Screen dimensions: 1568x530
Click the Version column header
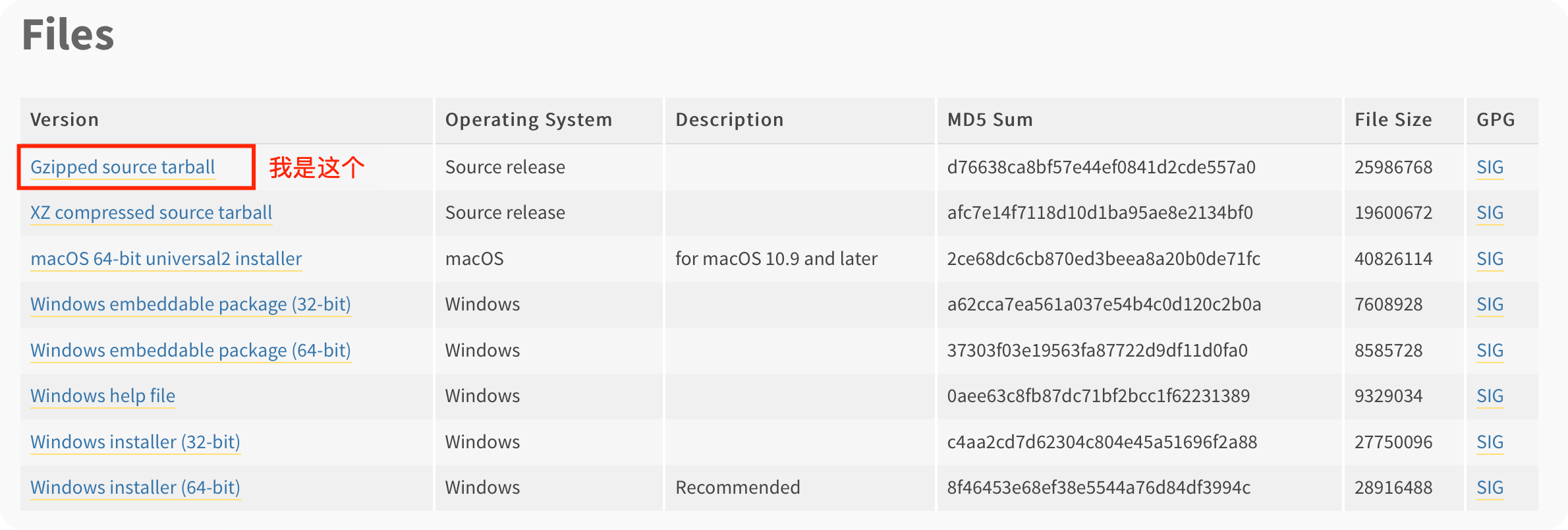(65, 120)
